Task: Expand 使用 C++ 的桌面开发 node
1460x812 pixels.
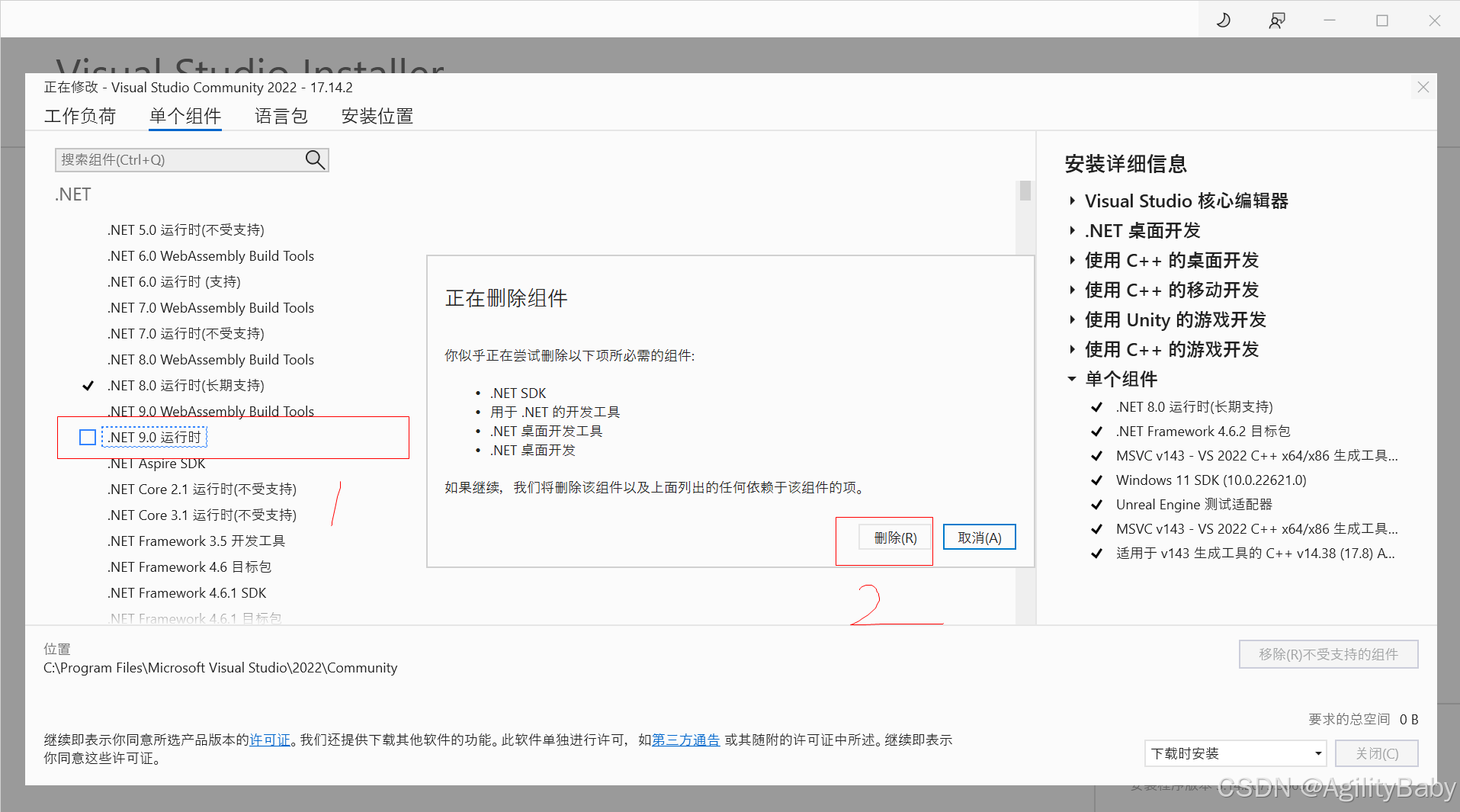Action: pos(1072,260)
